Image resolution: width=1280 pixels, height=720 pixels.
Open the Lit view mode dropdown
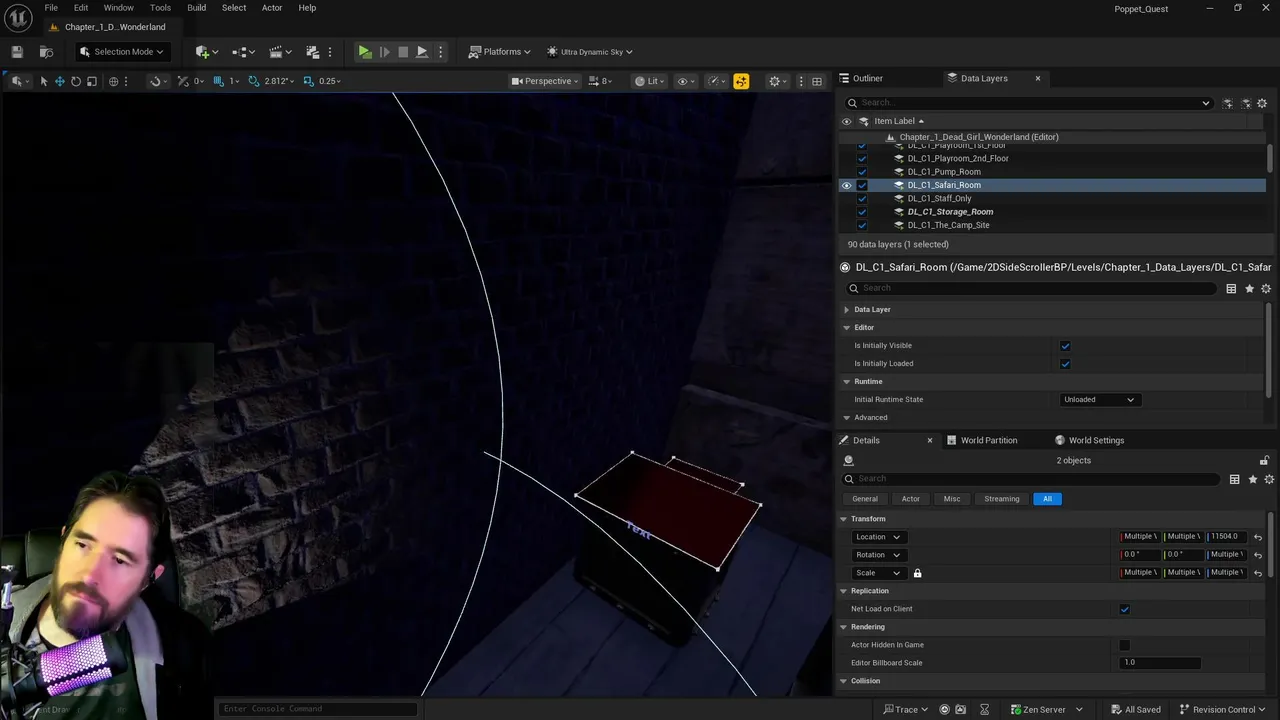click(650, 81)
